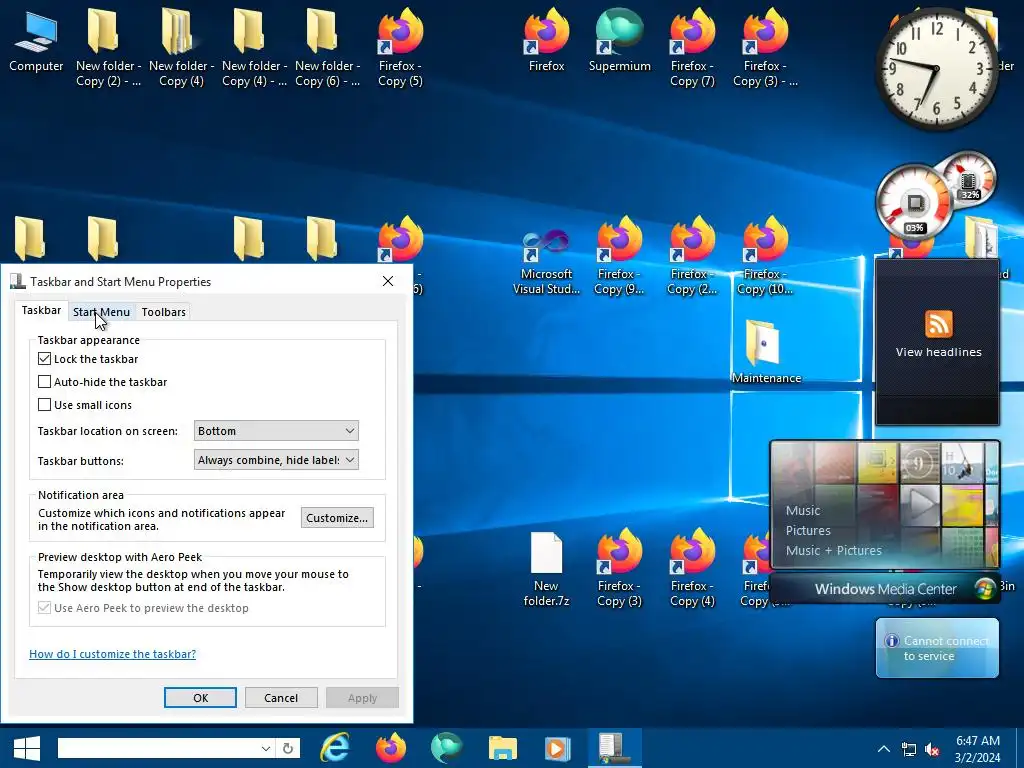Click the taskbar clock showing 6:47 AM
Screen dimensions: 1024x768
click(x=978, y=749)
